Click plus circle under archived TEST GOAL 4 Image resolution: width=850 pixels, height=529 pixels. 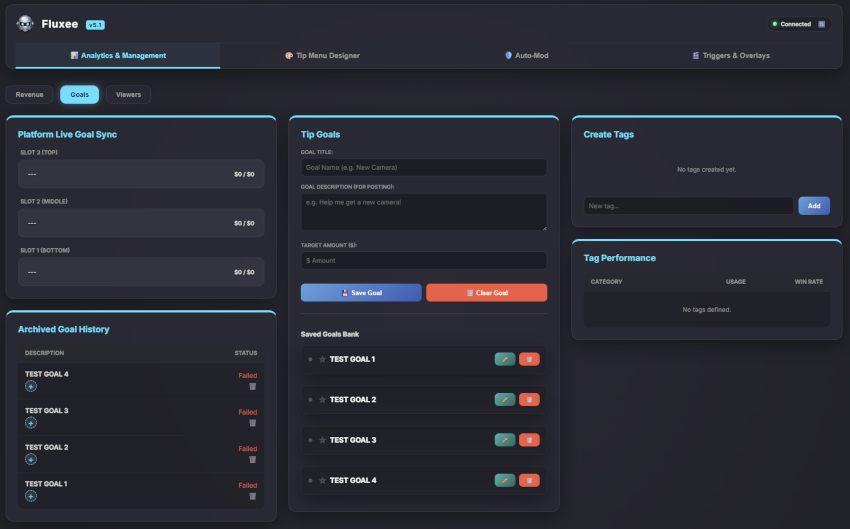[x=31, y=386]
